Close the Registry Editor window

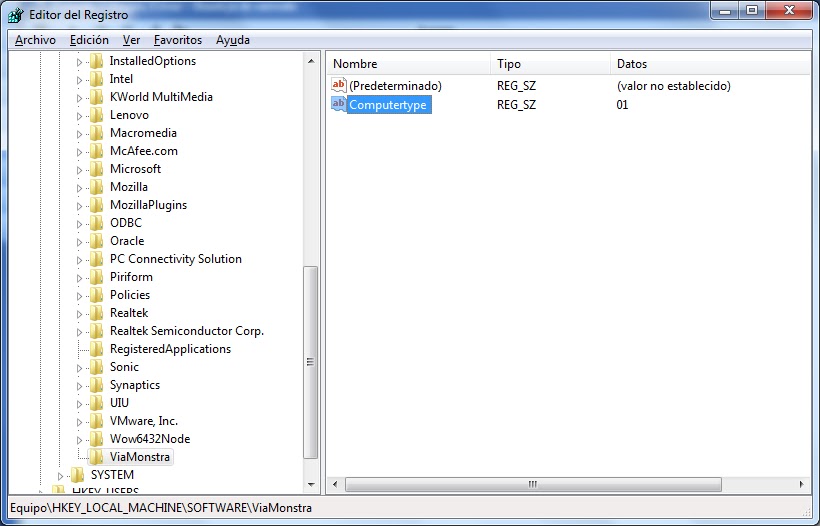(x=790, y=12)
